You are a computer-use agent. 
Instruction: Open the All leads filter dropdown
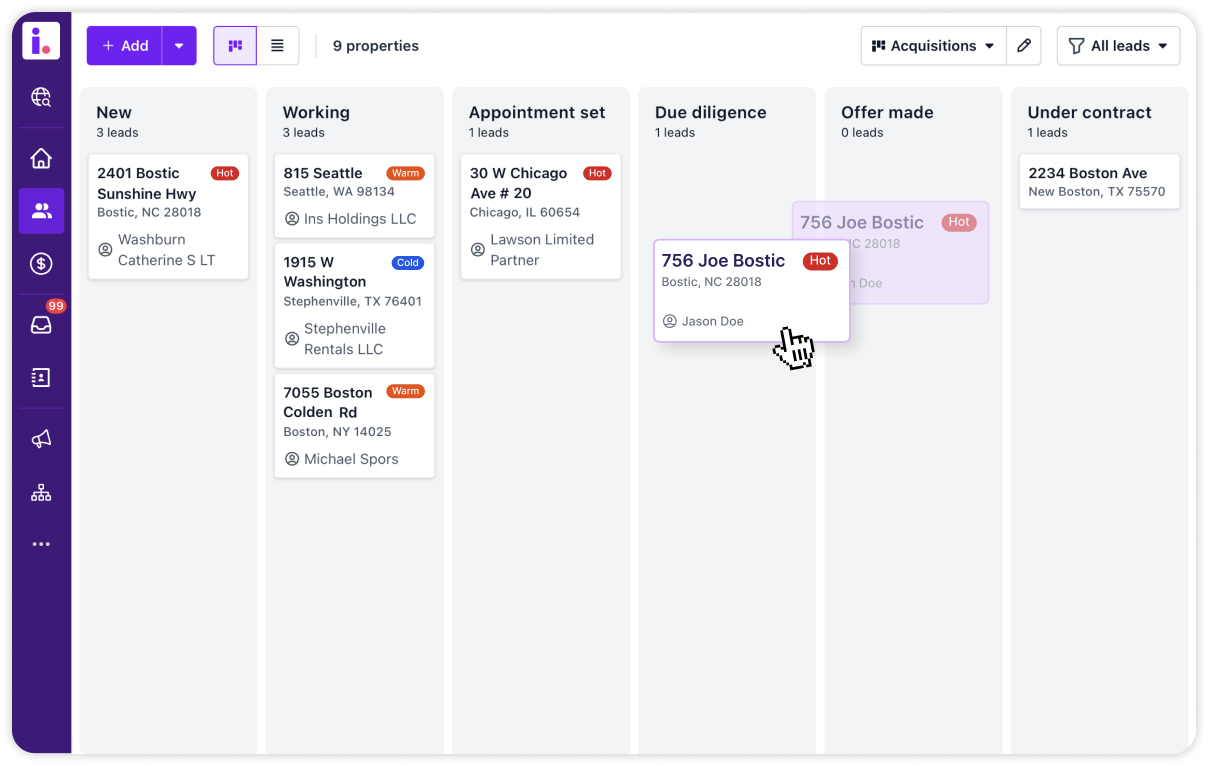coord(1118,46)
